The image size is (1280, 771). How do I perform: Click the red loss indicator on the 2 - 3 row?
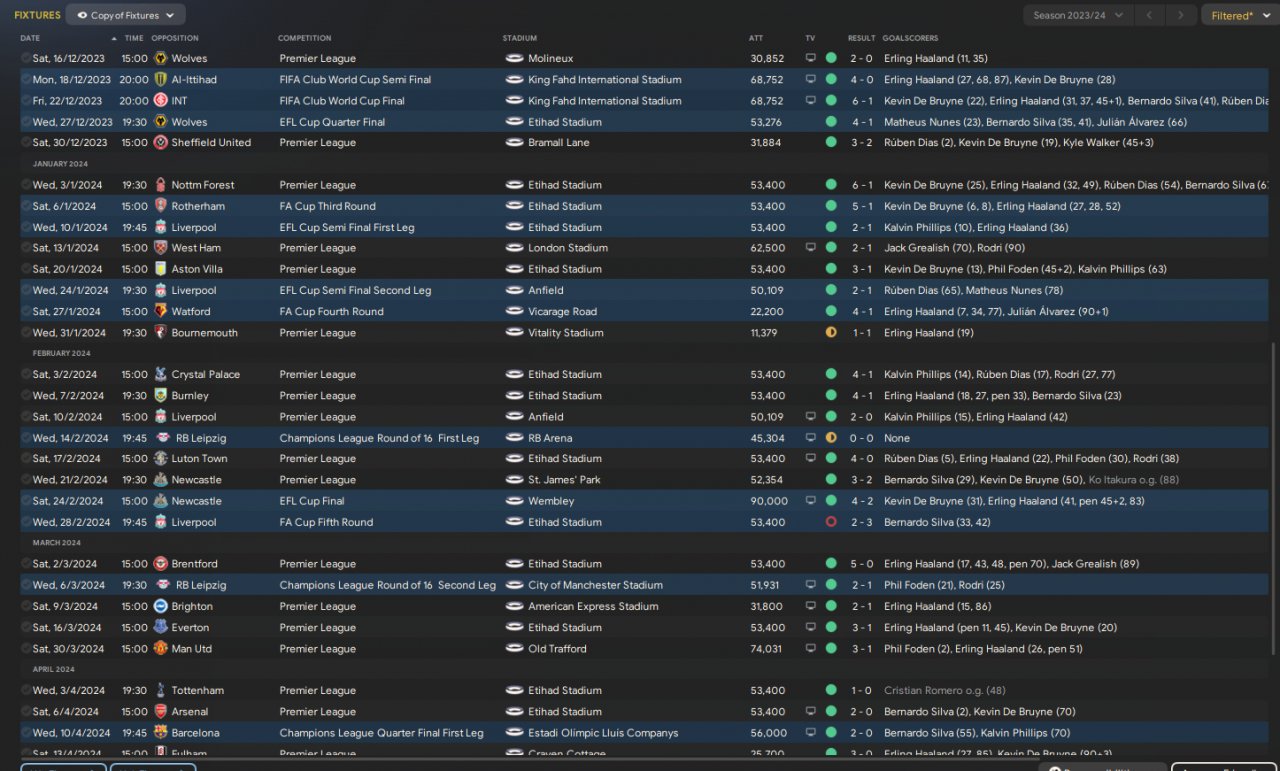[x=831, y=522]
